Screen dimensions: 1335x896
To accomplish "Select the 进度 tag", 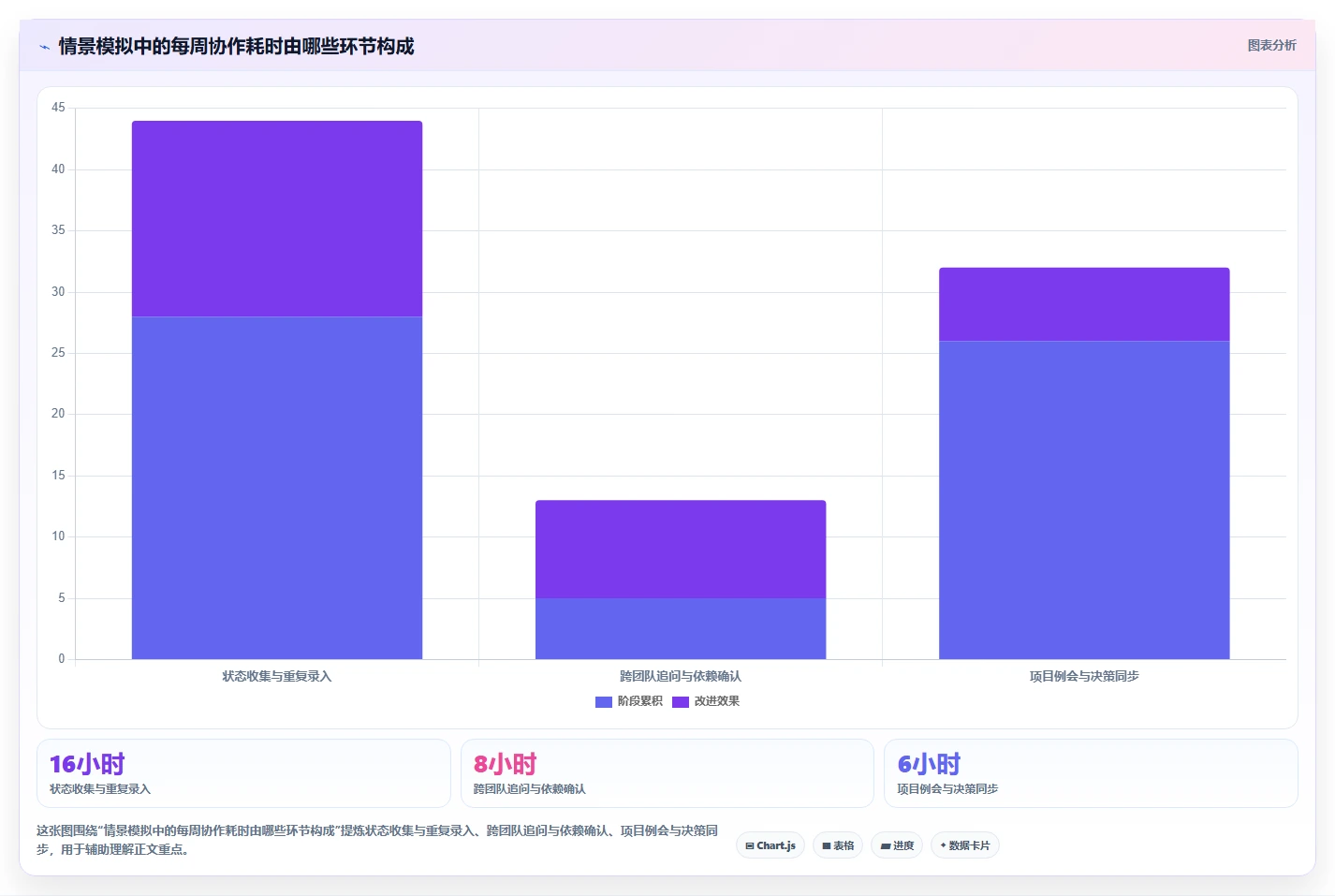I will coord(897,845).
